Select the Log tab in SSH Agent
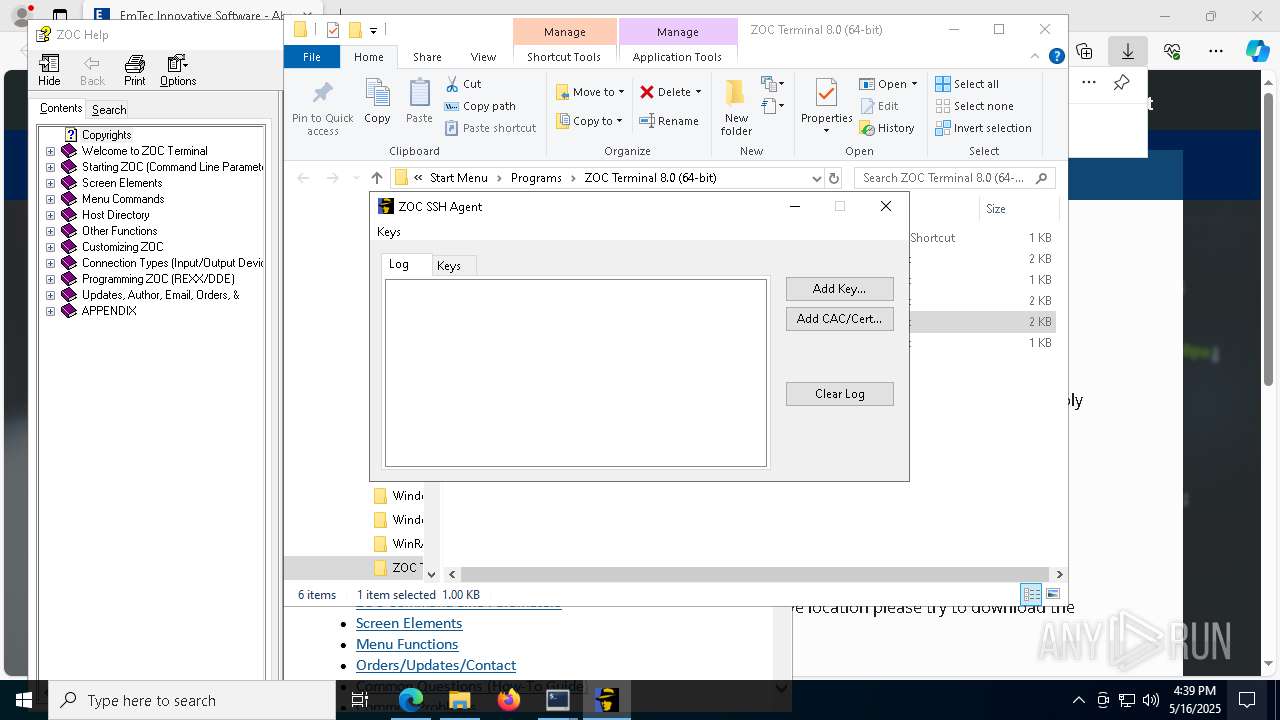 click(x=399, y=264)
